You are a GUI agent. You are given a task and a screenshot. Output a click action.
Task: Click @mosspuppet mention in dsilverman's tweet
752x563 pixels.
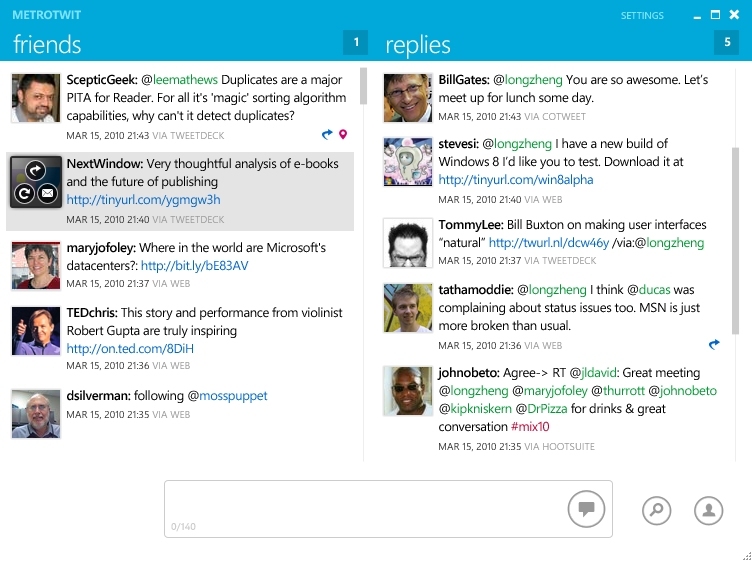click(227, 396)
